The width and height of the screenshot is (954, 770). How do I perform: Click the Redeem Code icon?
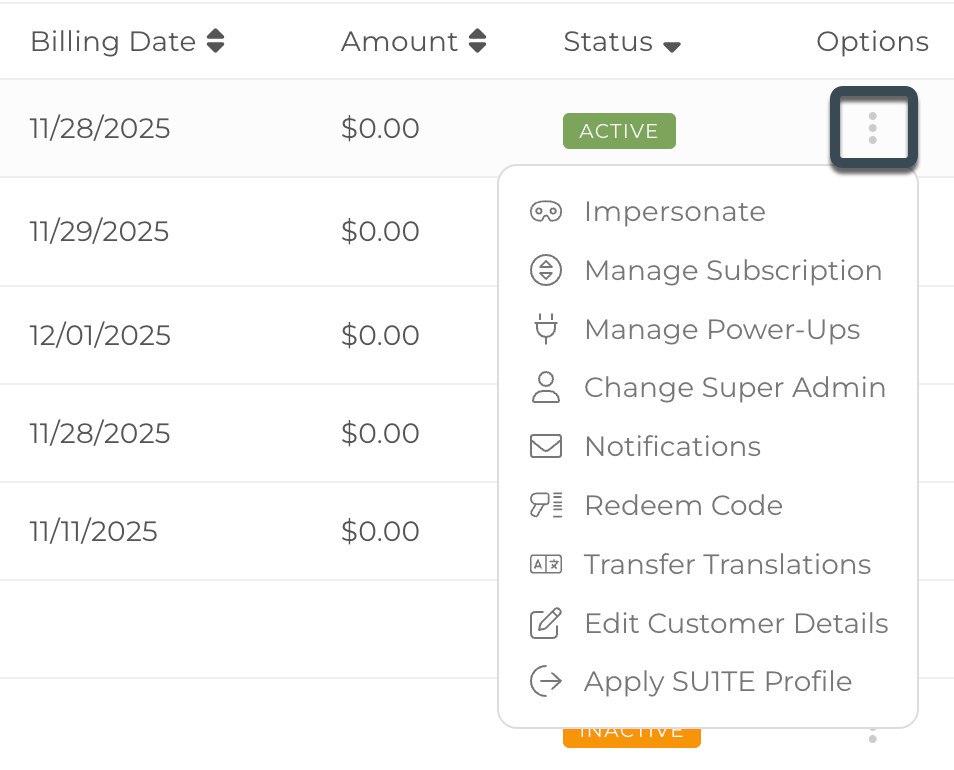tap(546, 505)
